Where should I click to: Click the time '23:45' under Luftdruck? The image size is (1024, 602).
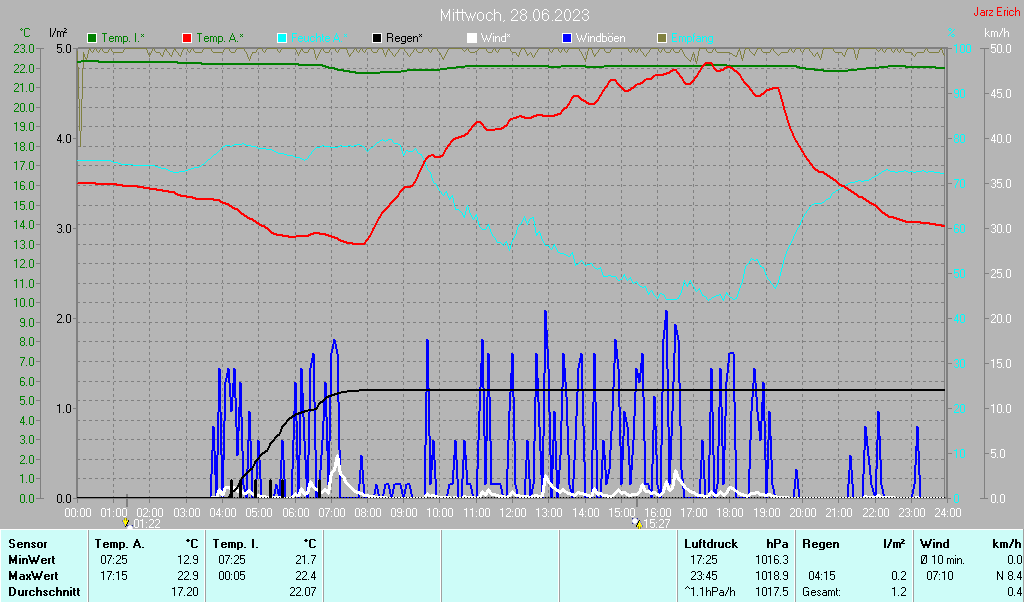pos(703,577)
